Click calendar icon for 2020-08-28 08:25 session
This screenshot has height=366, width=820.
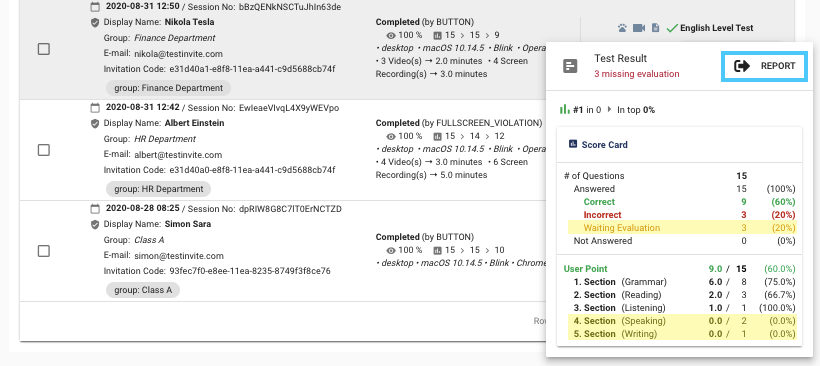(95, 209)
